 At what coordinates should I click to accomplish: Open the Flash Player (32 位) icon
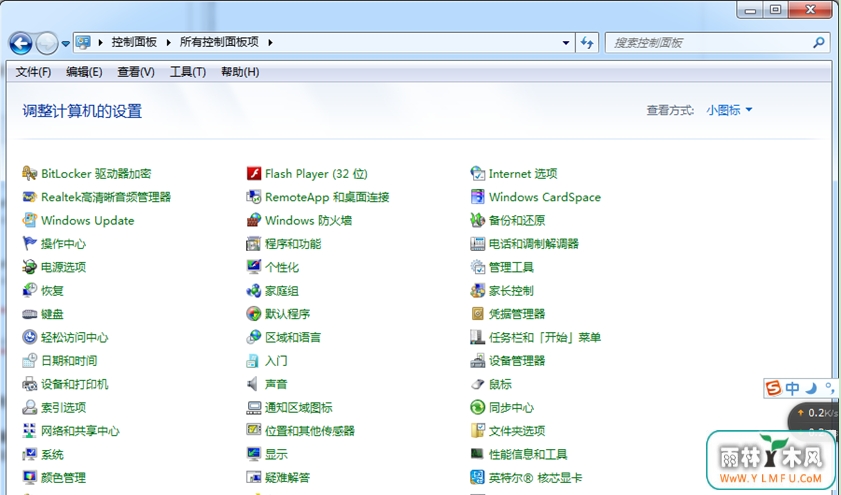tap(253, 173)
